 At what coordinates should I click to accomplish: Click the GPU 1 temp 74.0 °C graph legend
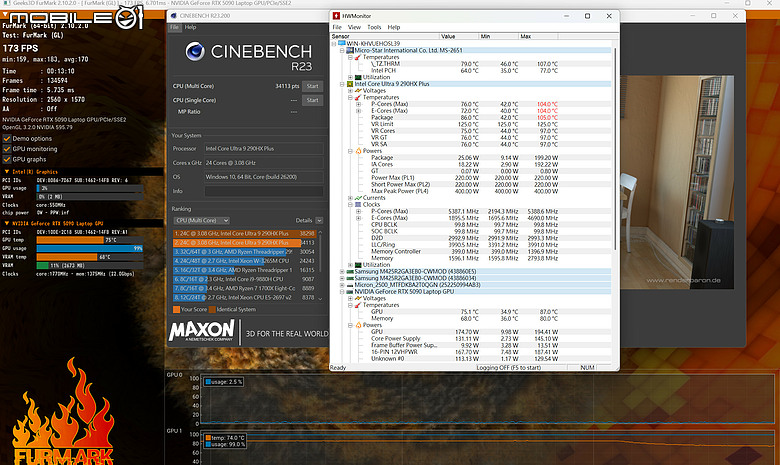(x=225, y=438)
